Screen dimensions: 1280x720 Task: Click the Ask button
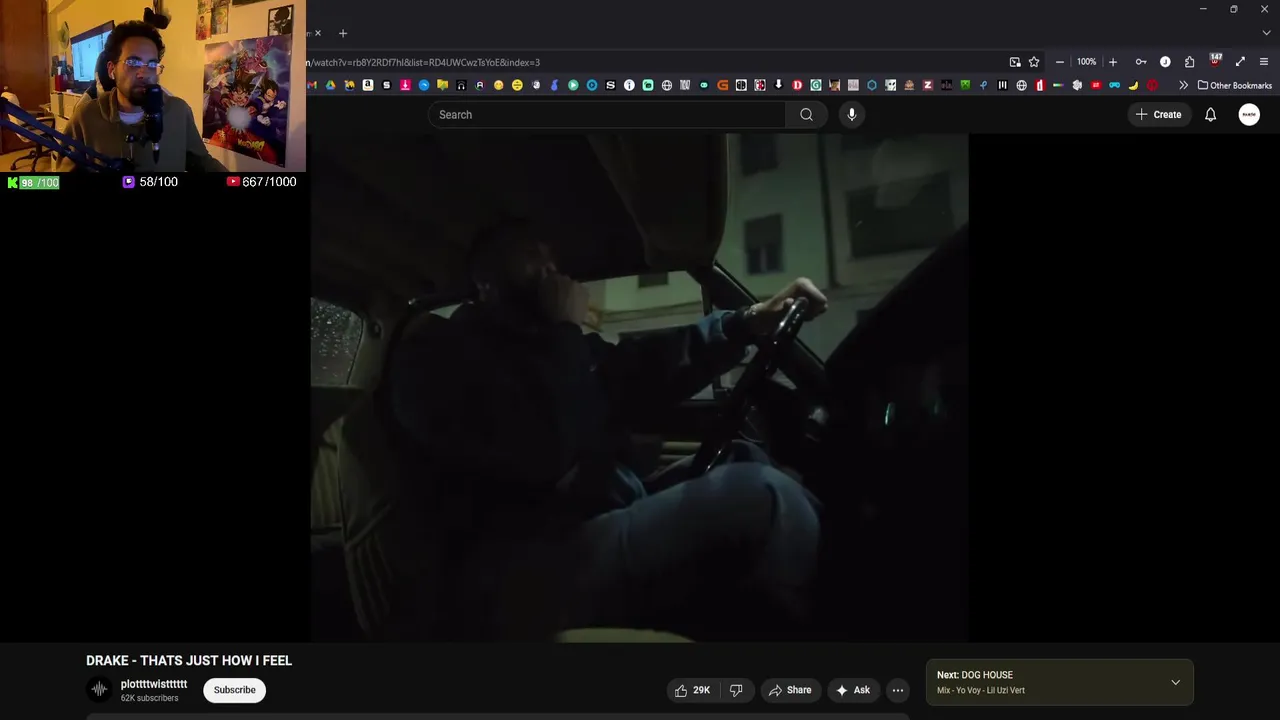(x=853, y=690)
